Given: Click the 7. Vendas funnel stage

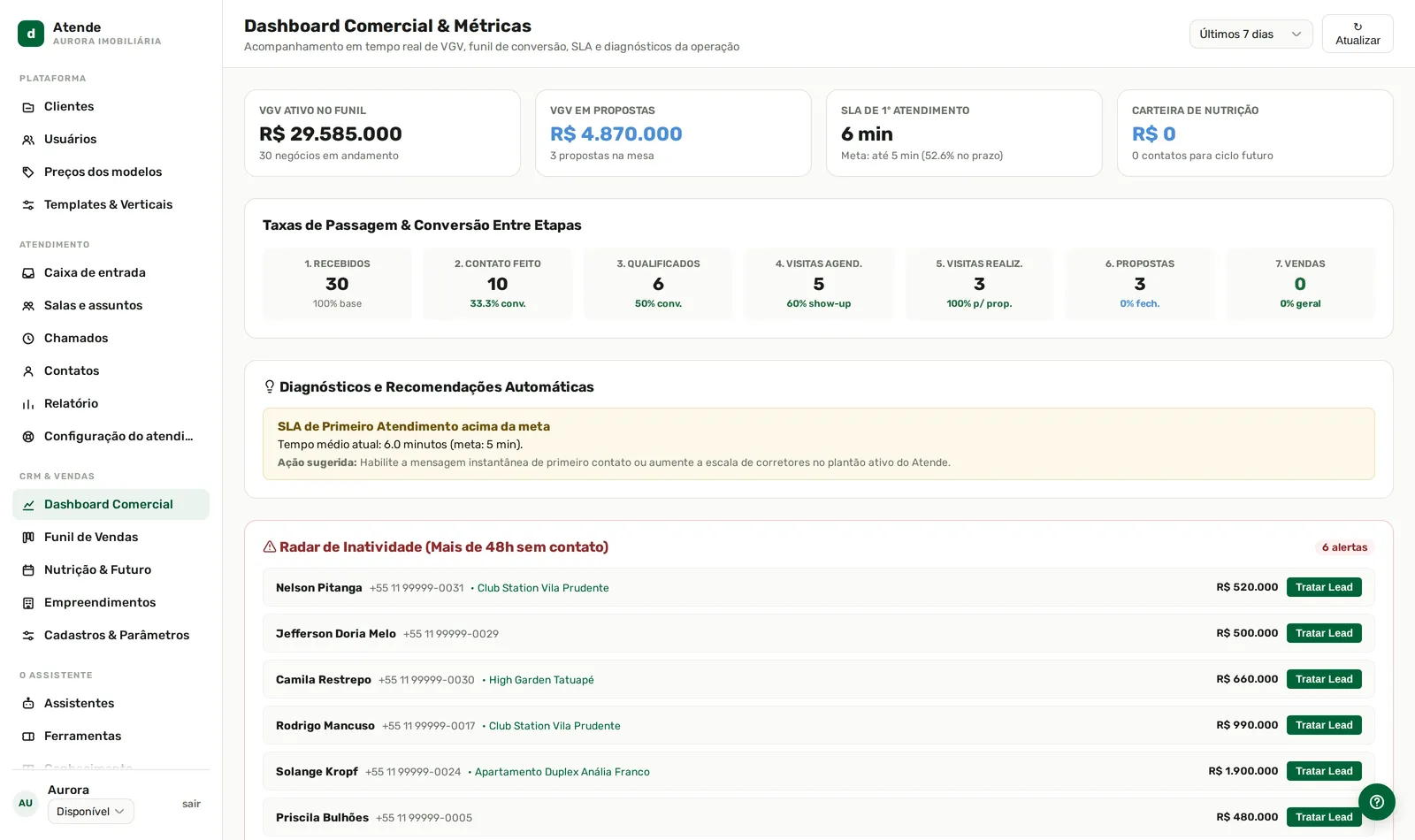Looking at the screenshot, I should (1300, 284).
